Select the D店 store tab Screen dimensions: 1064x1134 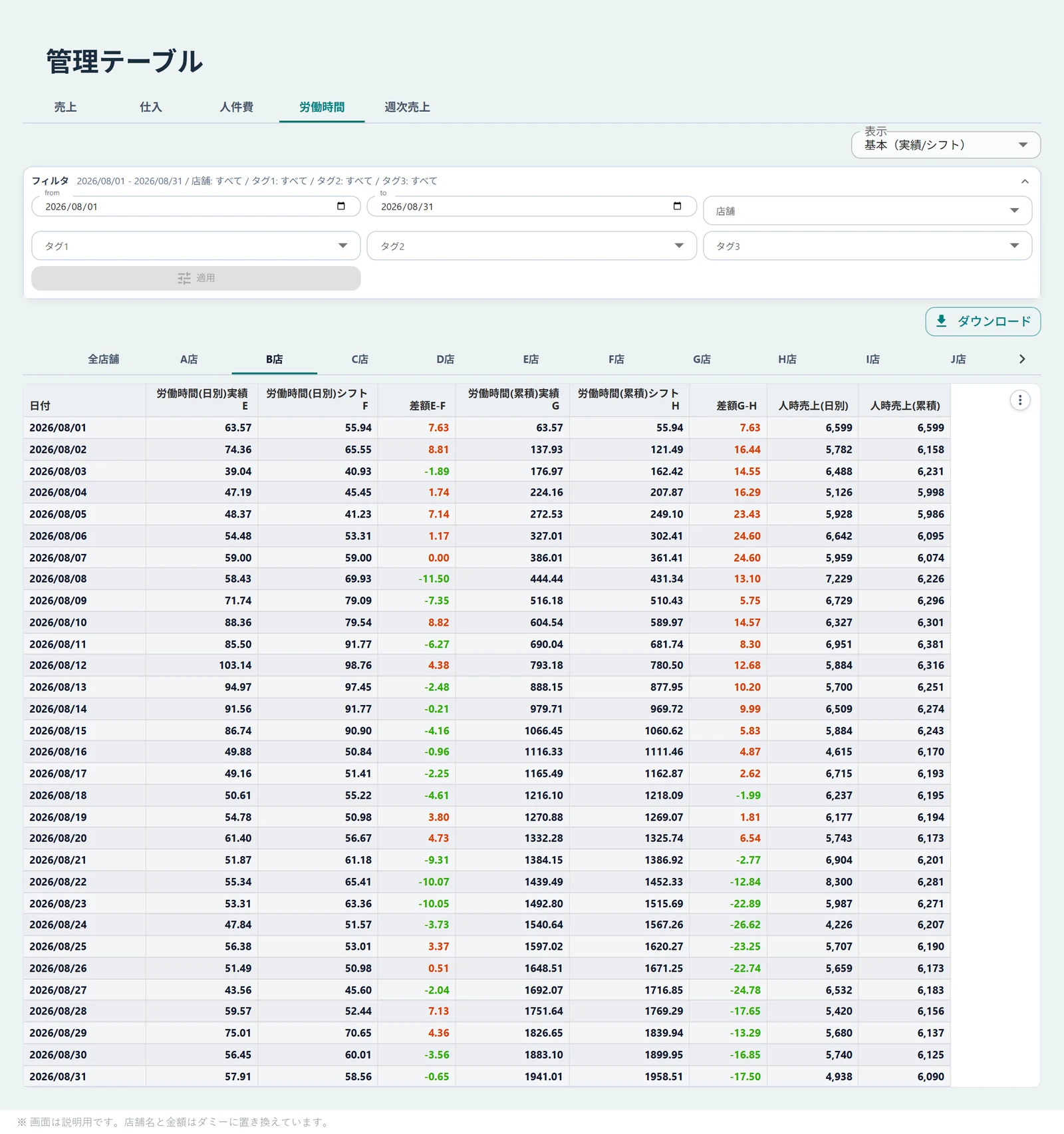(446, 359)
